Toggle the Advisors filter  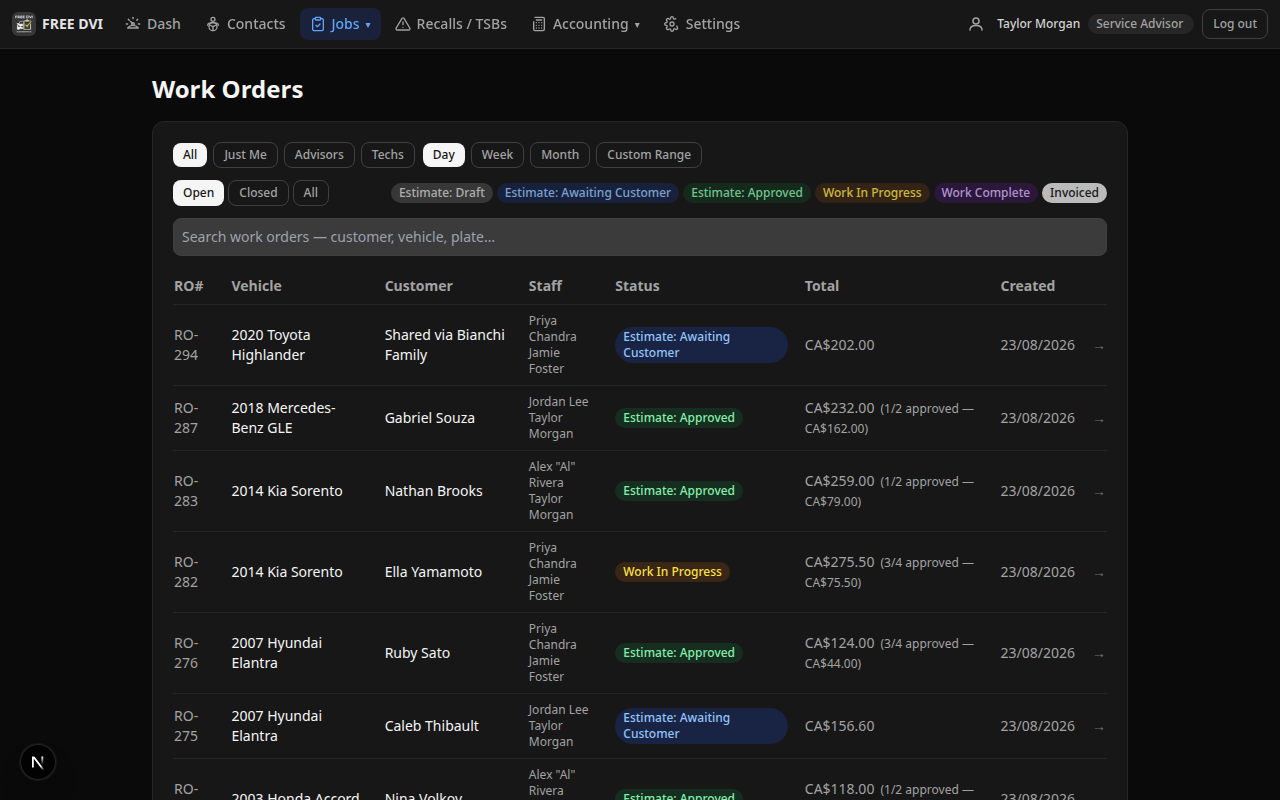pyautogui.click(x=319, y=155)
